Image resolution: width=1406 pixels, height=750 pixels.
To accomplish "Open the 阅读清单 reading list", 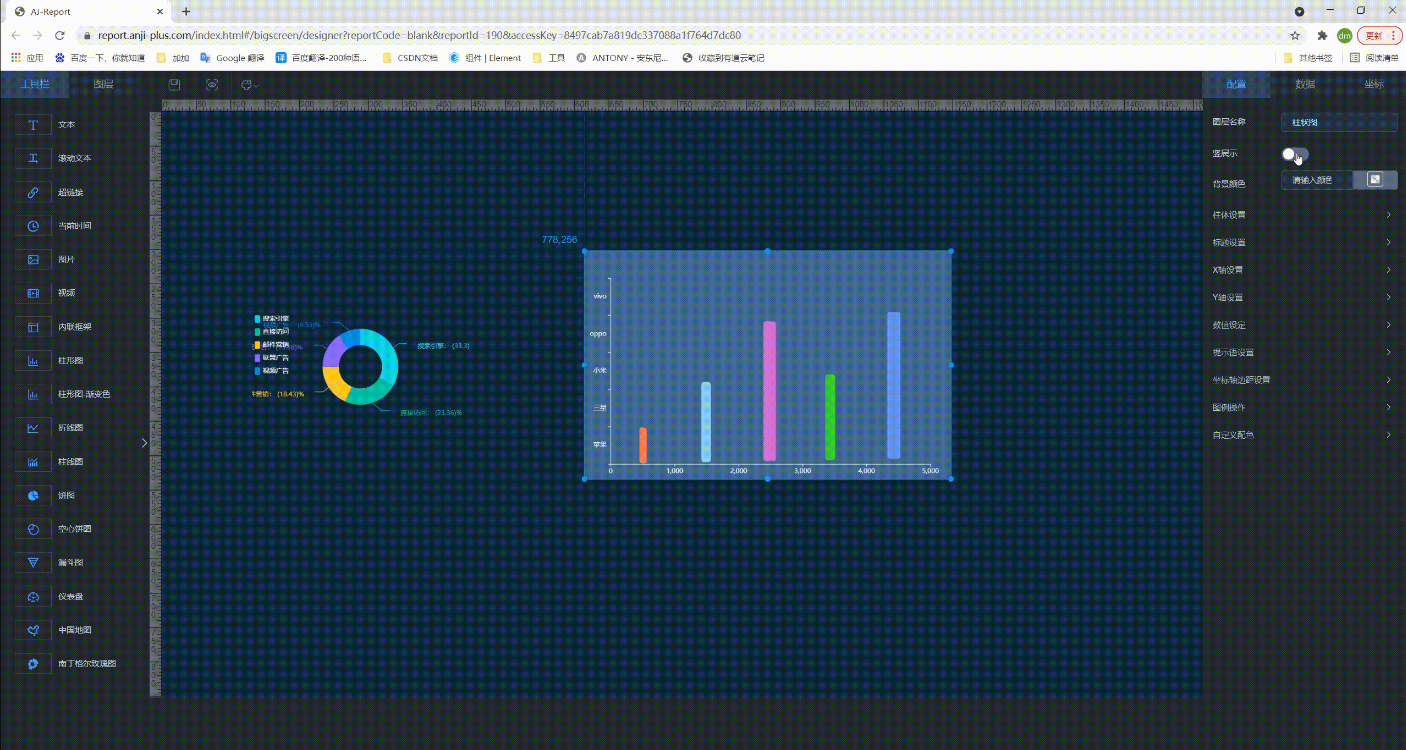I will (x=1374, y=58).
